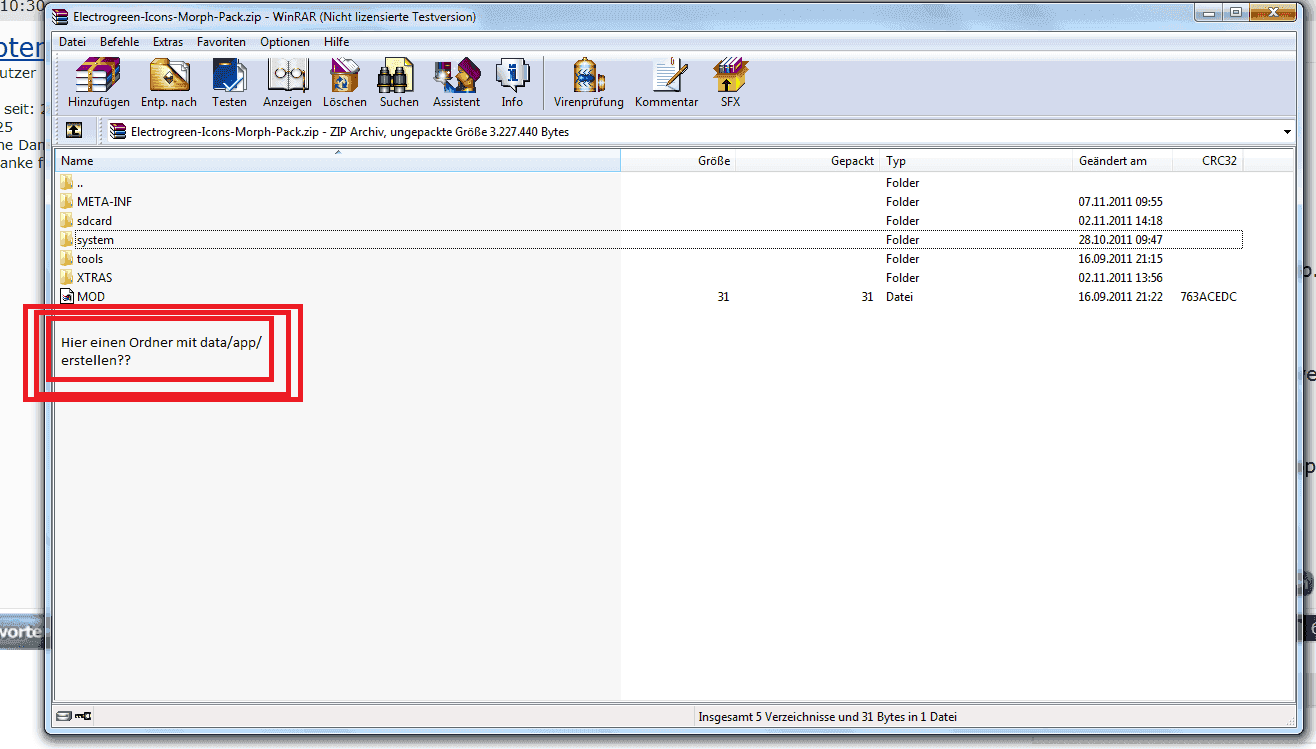Click status bar summary text
The image size is (1316, 749).
pos(828,717)
